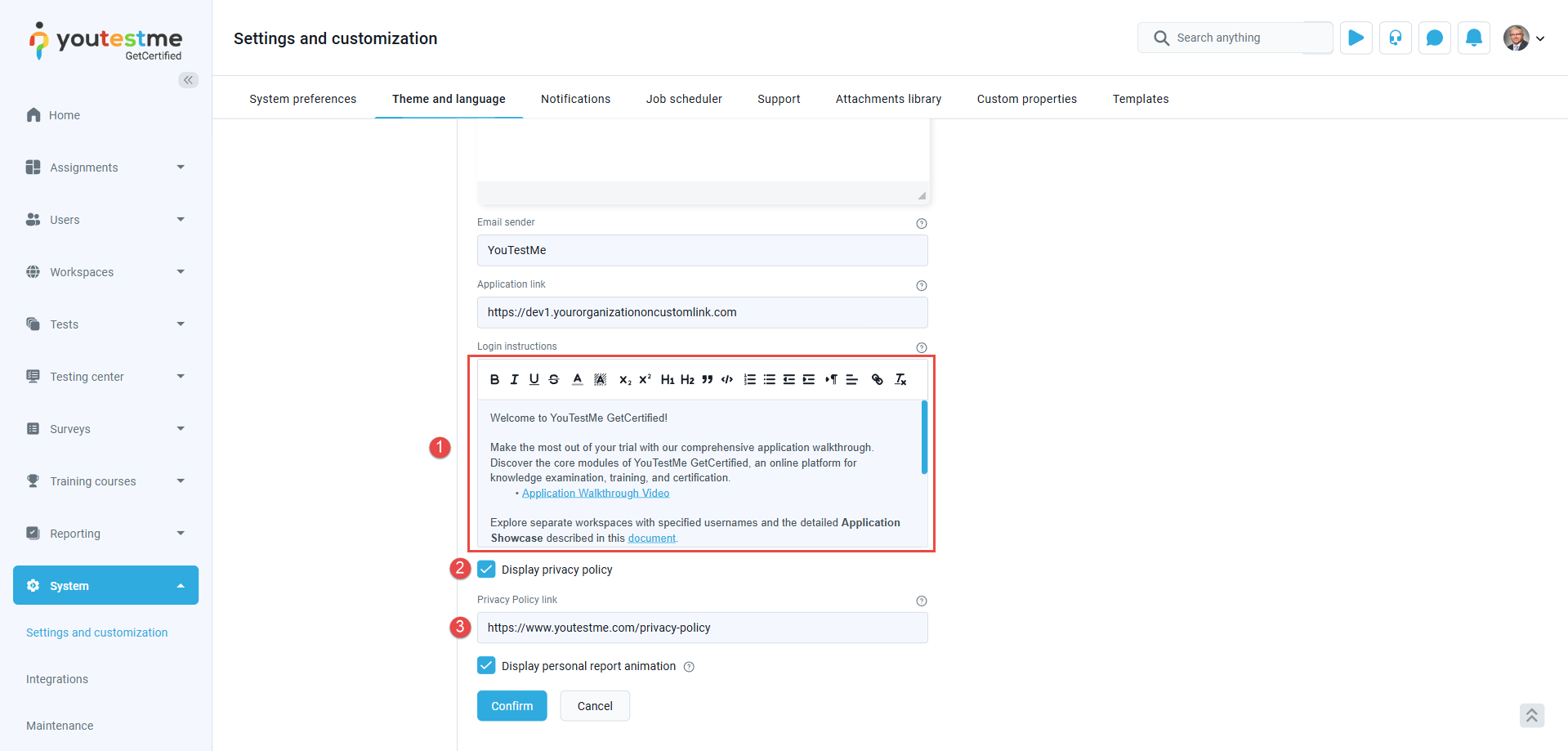Viewport: 1568px width, 751px height.
Task: Open text alignment options
Action: coord(851,379)
